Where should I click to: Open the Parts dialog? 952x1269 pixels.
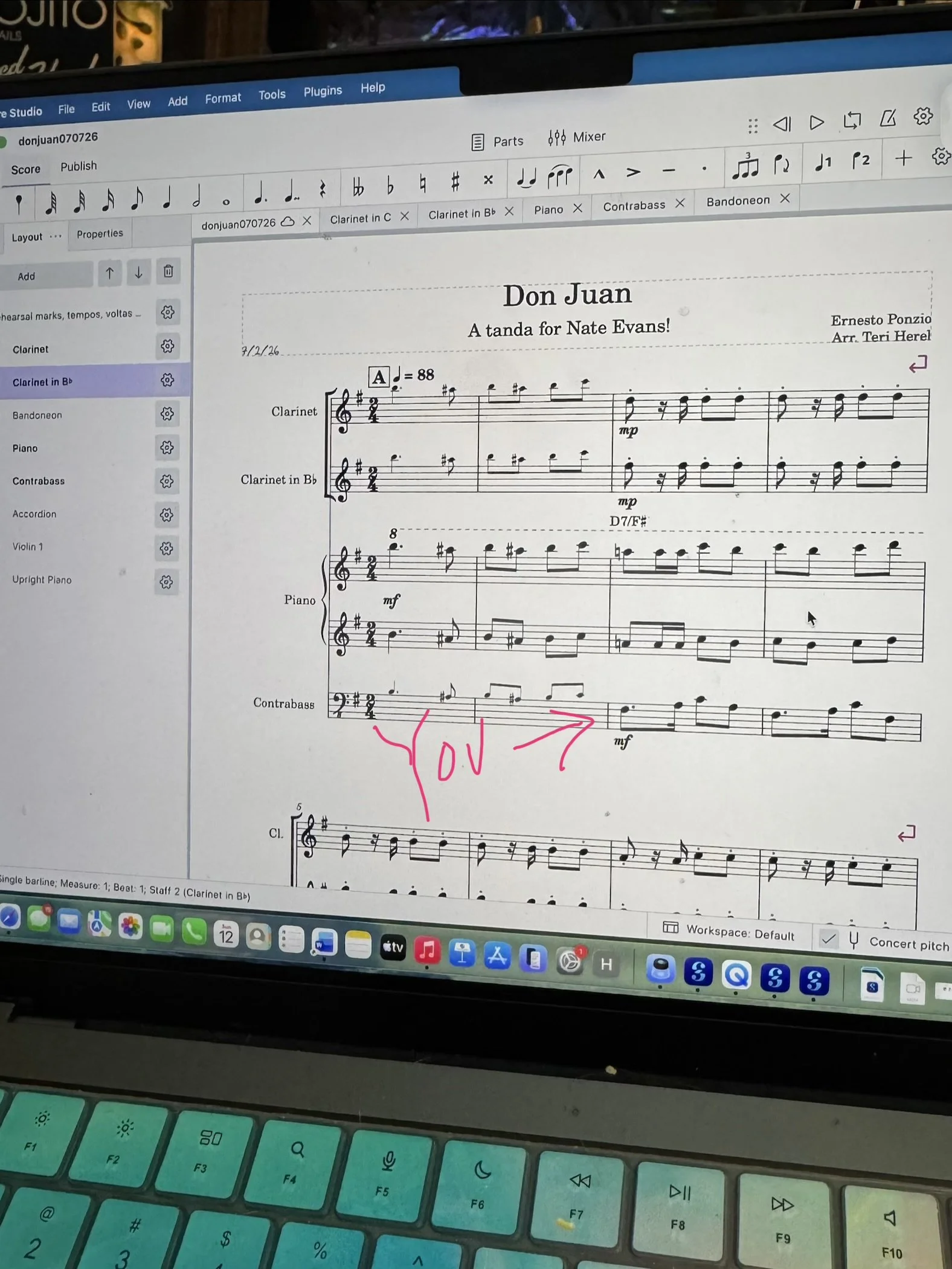click(x=497, y=142)
